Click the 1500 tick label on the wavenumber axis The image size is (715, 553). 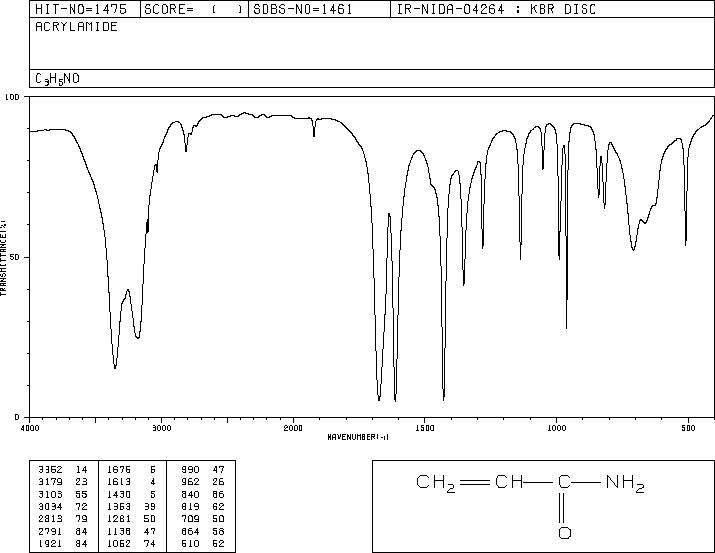[425, 428]
